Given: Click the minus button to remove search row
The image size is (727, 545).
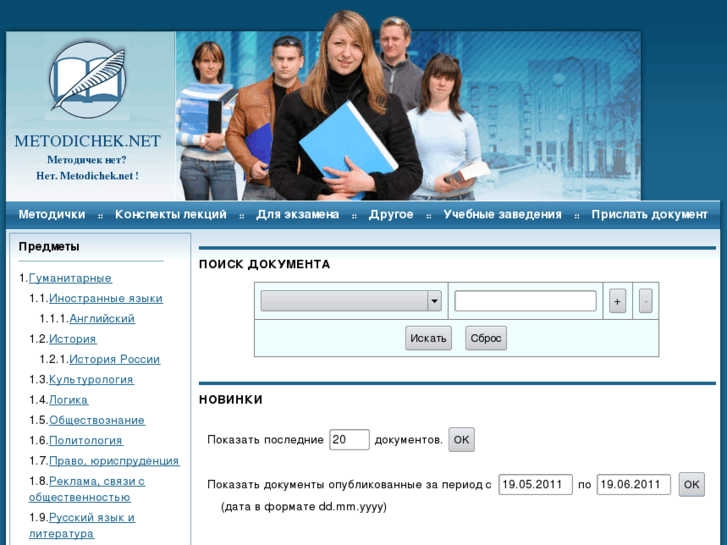Looking at the screenshot, I should click(x=645, y=301).
